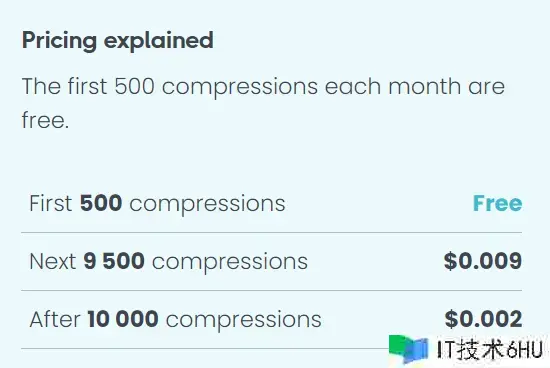Select the First 500 compressions row
Image resolution: width=550 pixels, height=368 pixels.
pos(271,203)
